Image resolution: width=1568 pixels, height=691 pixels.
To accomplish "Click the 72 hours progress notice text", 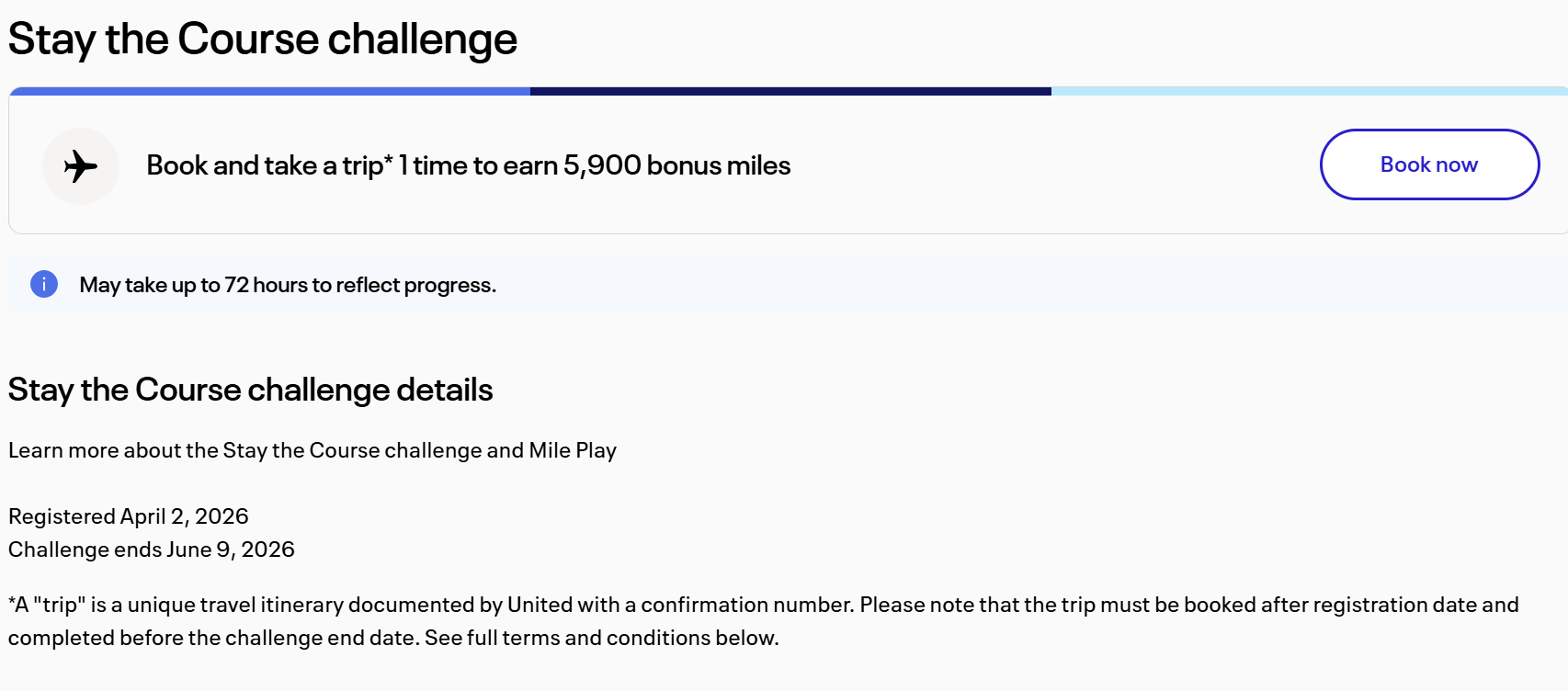I will tap(288, 285).
